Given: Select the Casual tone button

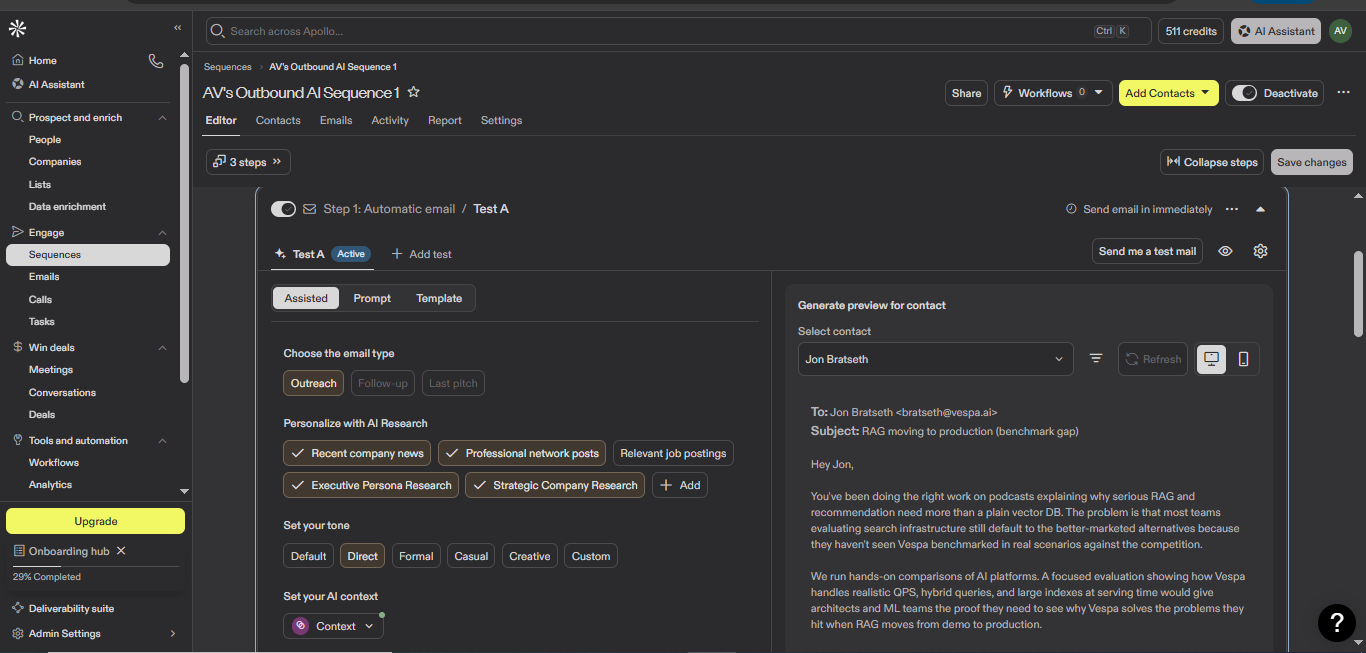Looking at the screenshot, I should [x=471, y=556].
